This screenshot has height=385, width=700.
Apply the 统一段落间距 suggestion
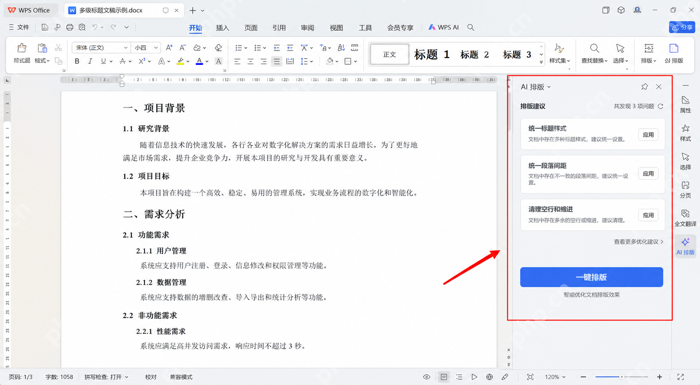[x=648, y=173]
